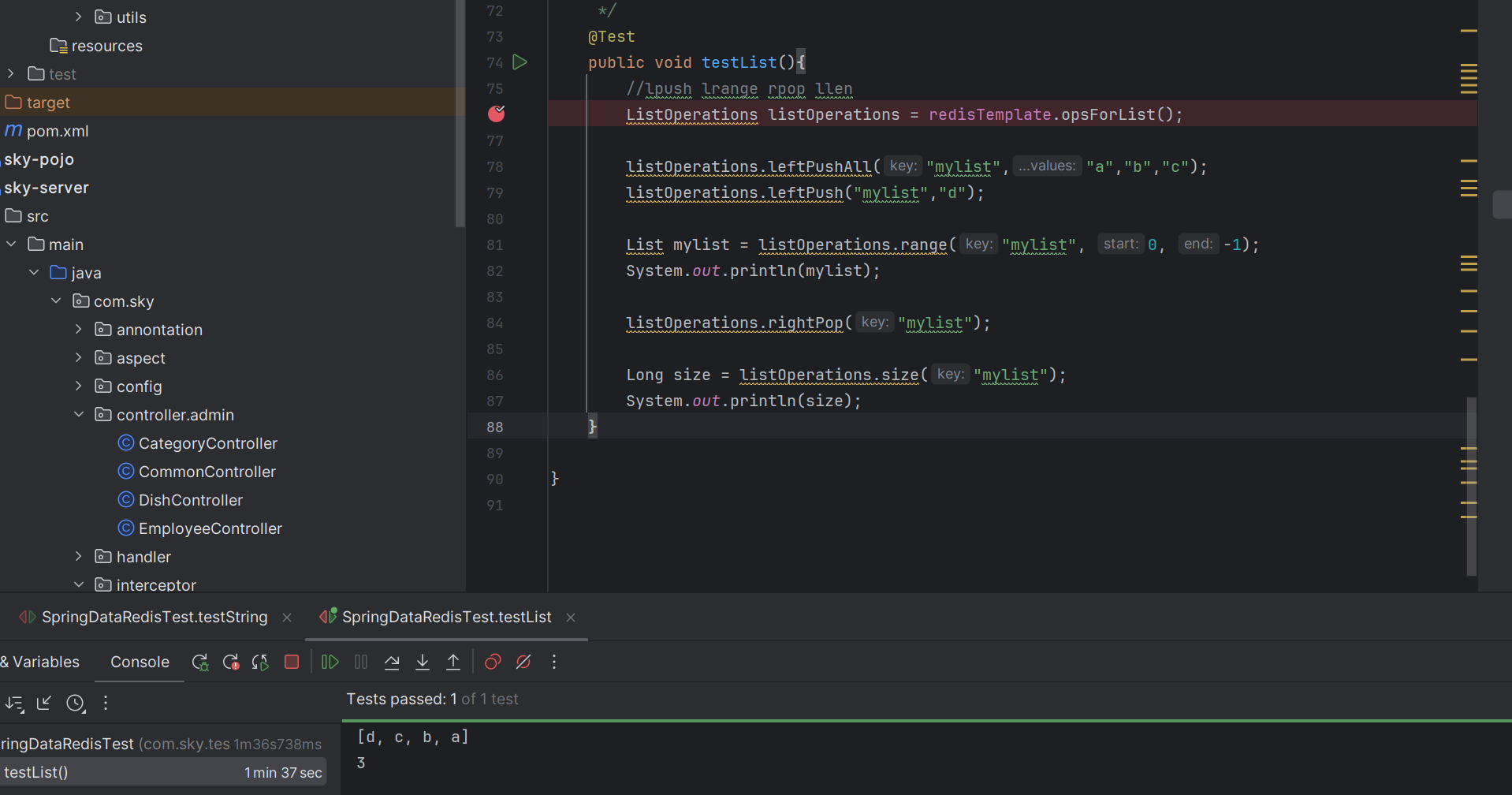Open EmployeeController class
Viewport: 1512px width, 795px height.
coord(210,528)
